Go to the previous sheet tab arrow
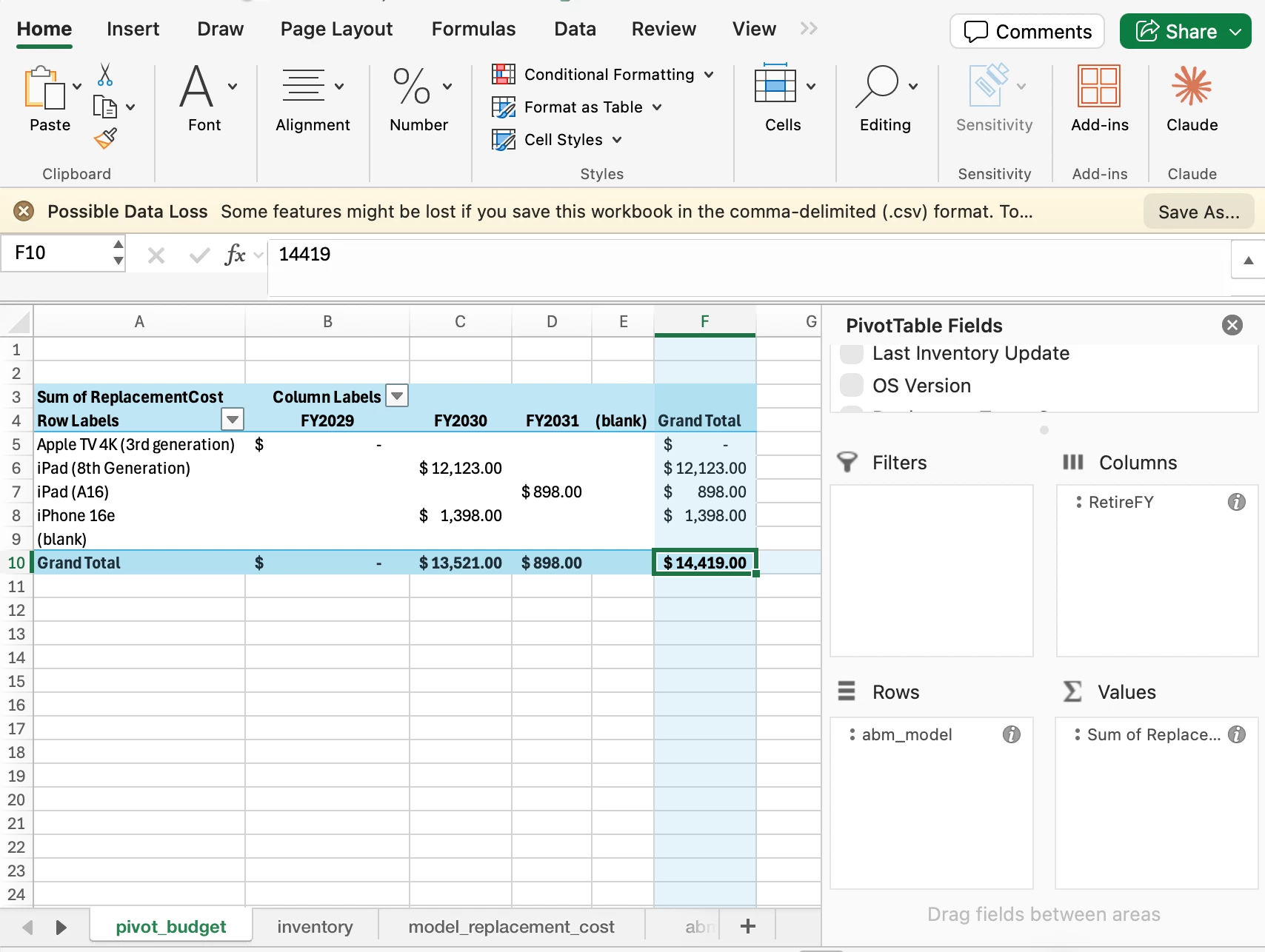This screenshot has width=1265, height=952. click(28, 928)
